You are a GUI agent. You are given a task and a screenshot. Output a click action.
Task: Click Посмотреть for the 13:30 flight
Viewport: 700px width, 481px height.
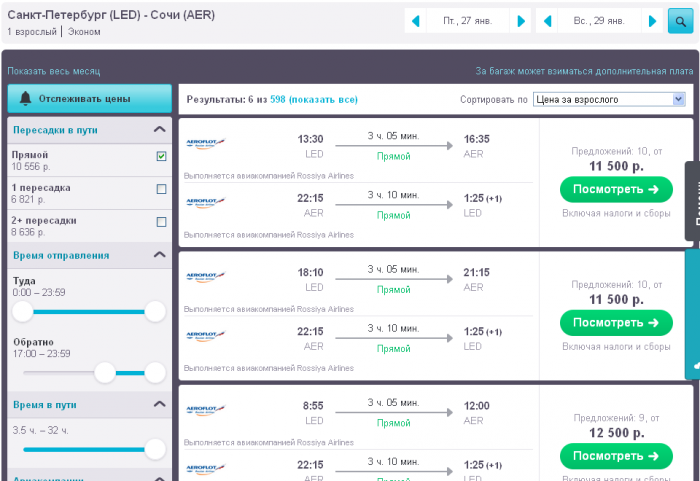point(616,189)
